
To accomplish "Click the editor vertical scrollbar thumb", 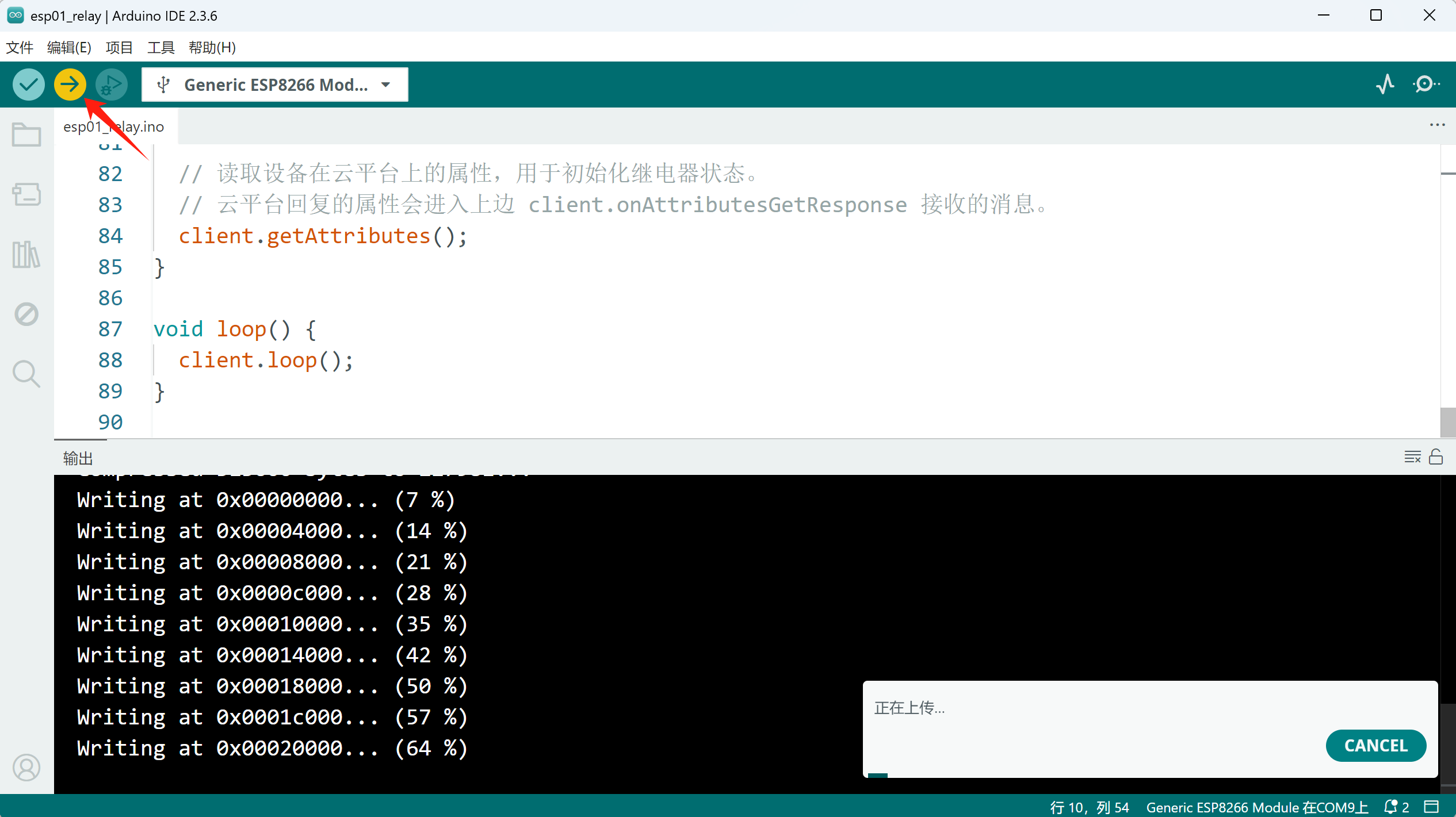I will (x=1447, y=423).
